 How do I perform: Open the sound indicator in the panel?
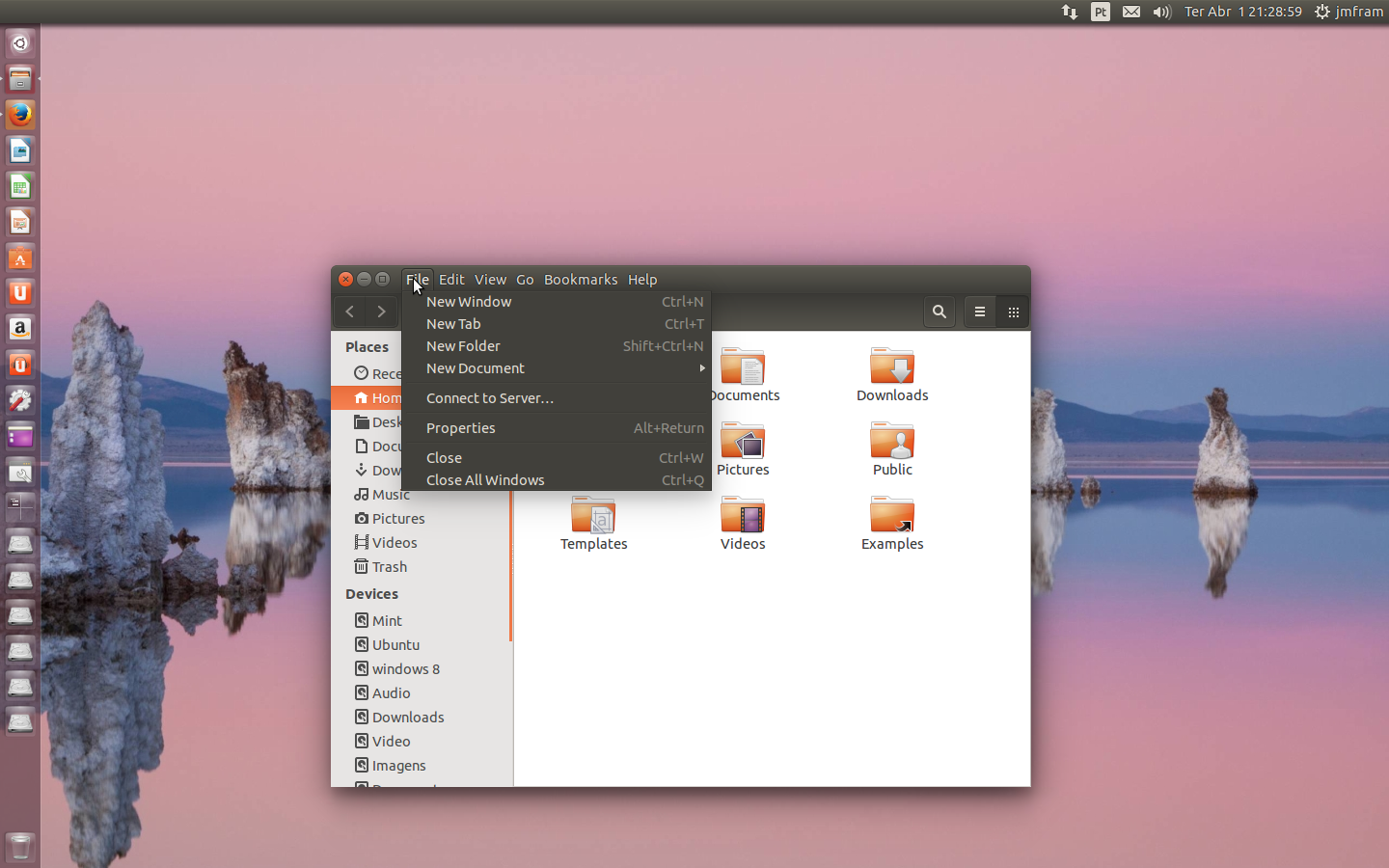[x=1161, y=12]
